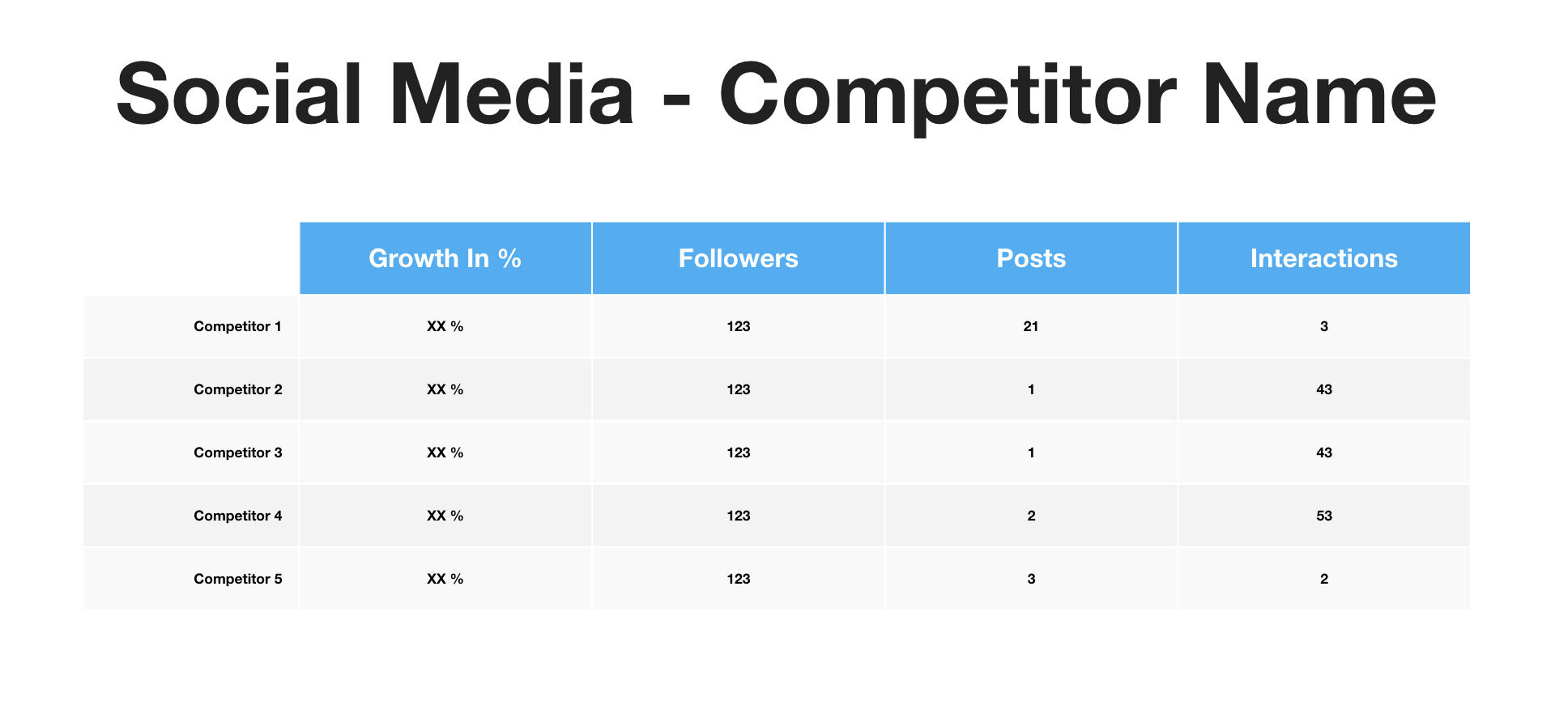Select Competitor 5's Posts value 3

pyautogui.click(x=1031, y=579)
